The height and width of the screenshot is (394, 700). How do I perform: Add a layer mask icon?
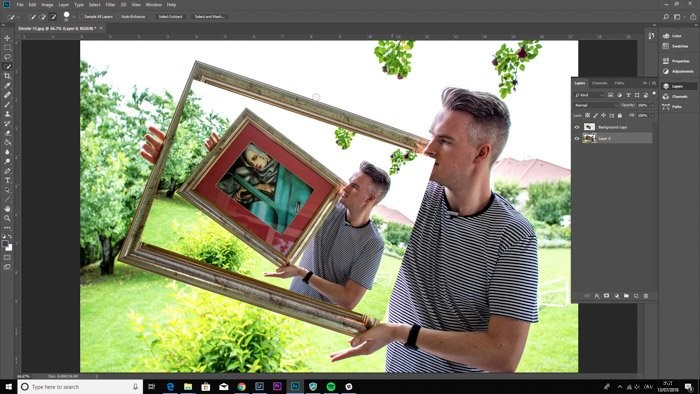[x=606, y=296]
